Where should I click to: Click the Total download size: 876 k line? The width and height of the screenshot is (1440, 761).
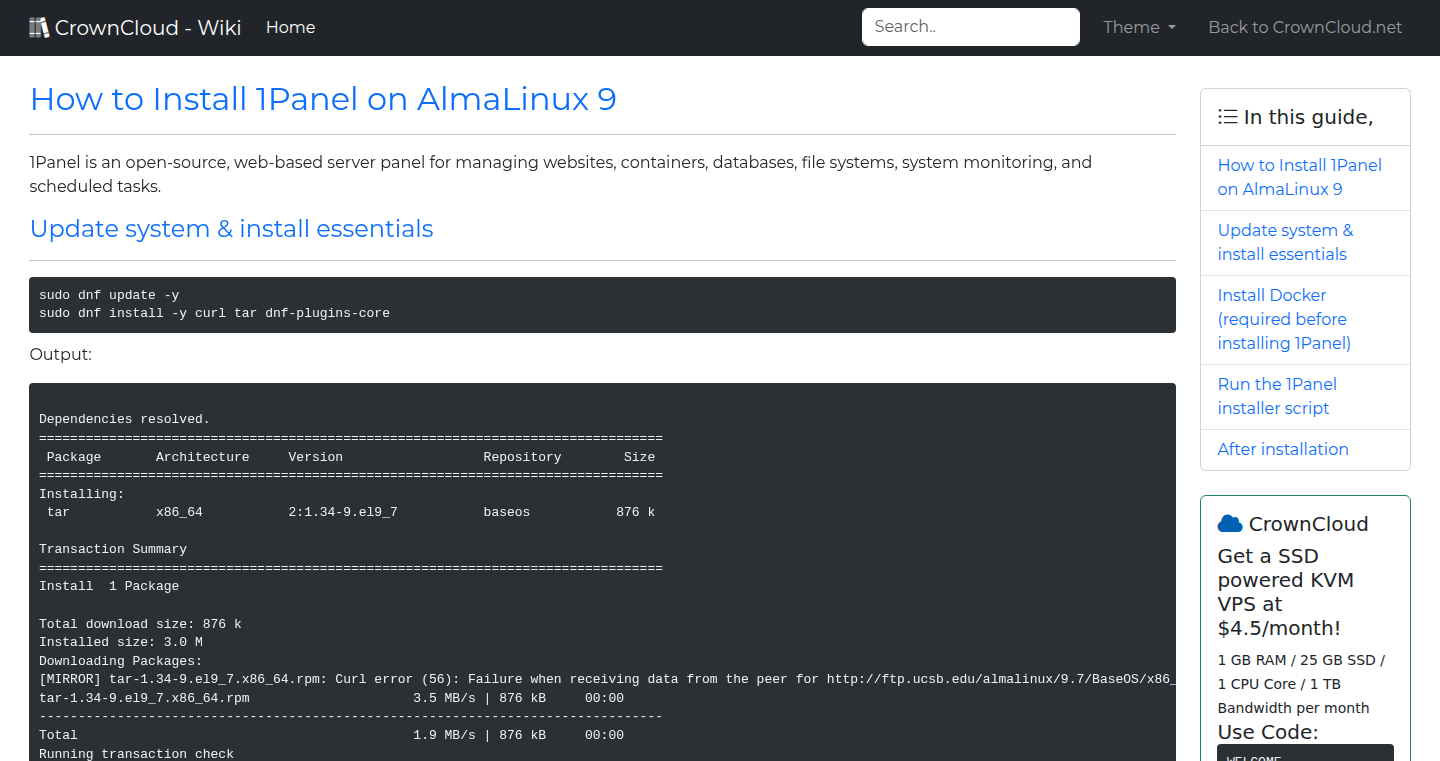coord(140,624)
